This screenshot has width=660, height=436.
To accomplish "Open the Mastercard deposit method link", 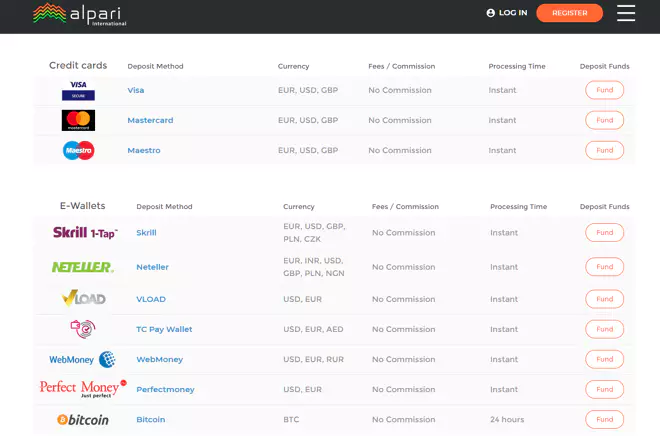I will [150, 120].
